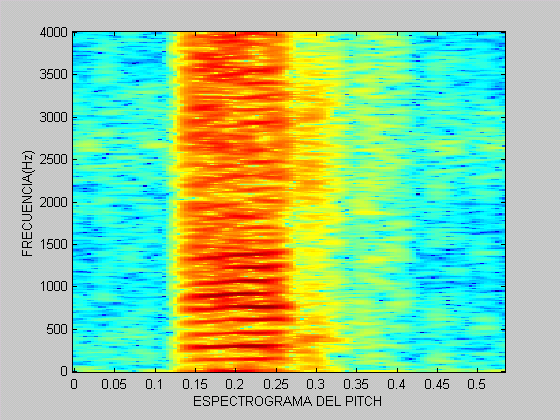Click the 0.5 time tick label
This screenshot has height=420, width=560.
tap(478, 384)
